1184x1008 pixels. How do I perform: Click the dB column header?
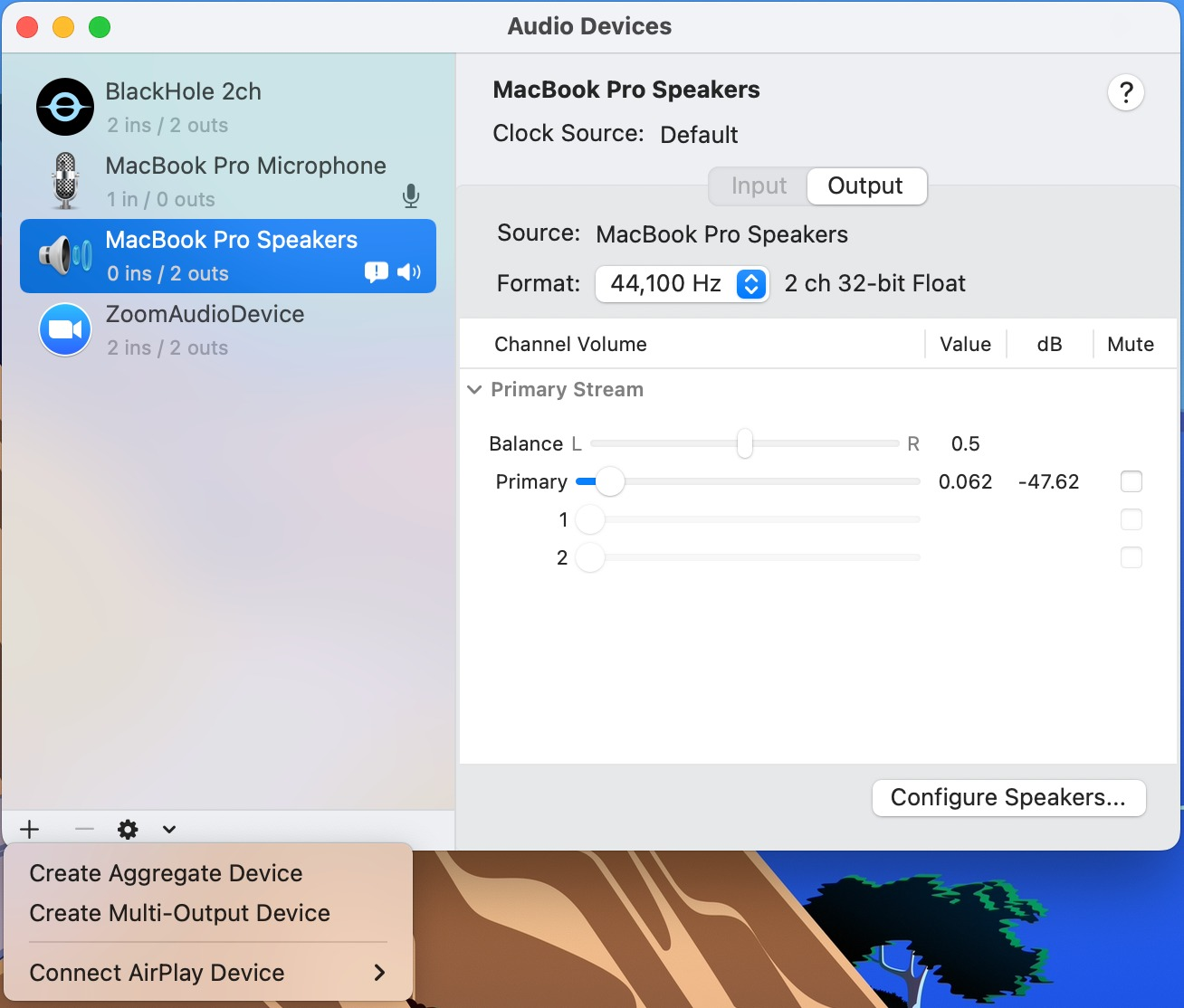tap(1049, 344)
